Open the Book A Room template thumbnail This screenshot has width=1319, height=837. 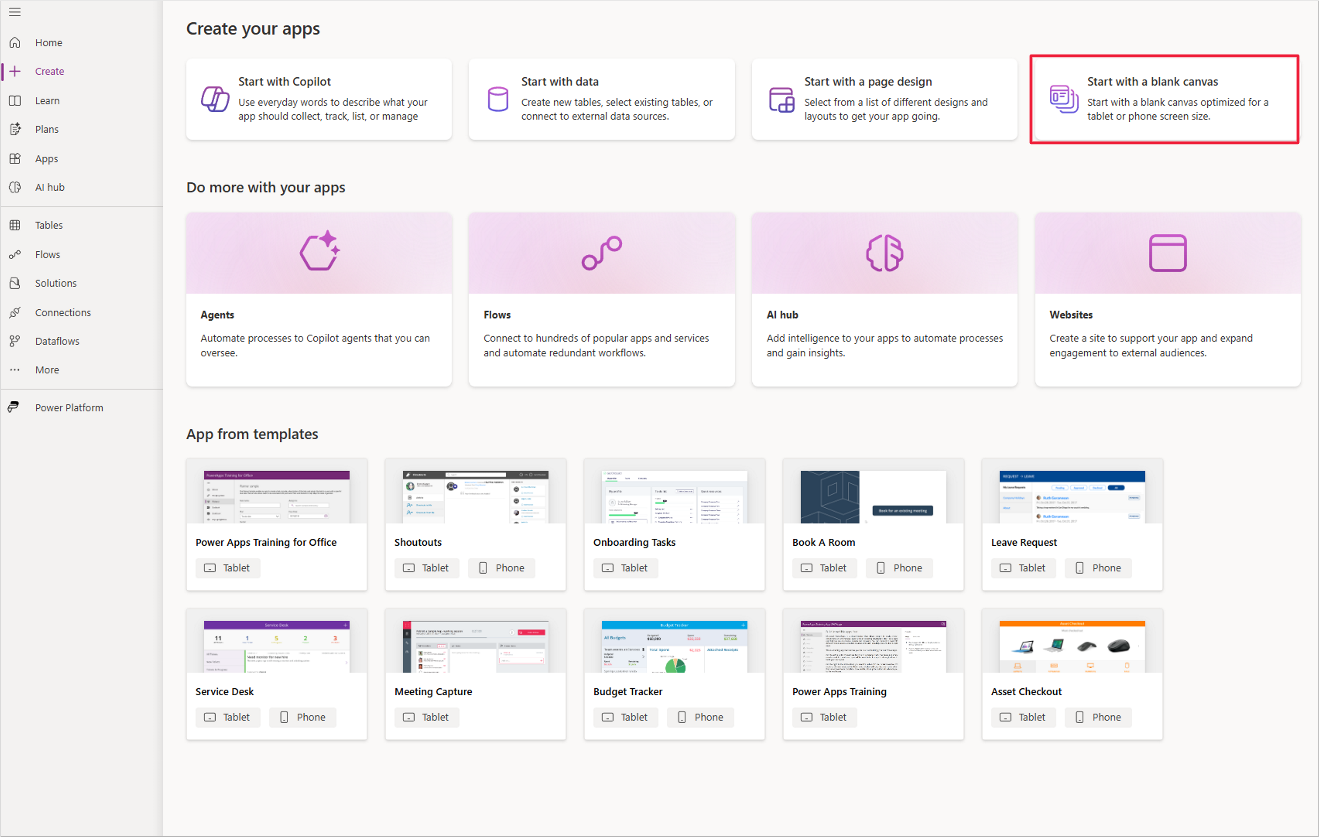[x=874, y=496]
